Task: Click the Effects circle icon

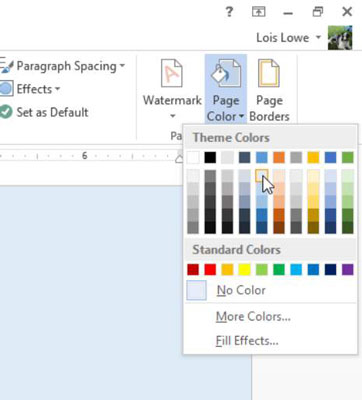Action: tap(6, 89)
